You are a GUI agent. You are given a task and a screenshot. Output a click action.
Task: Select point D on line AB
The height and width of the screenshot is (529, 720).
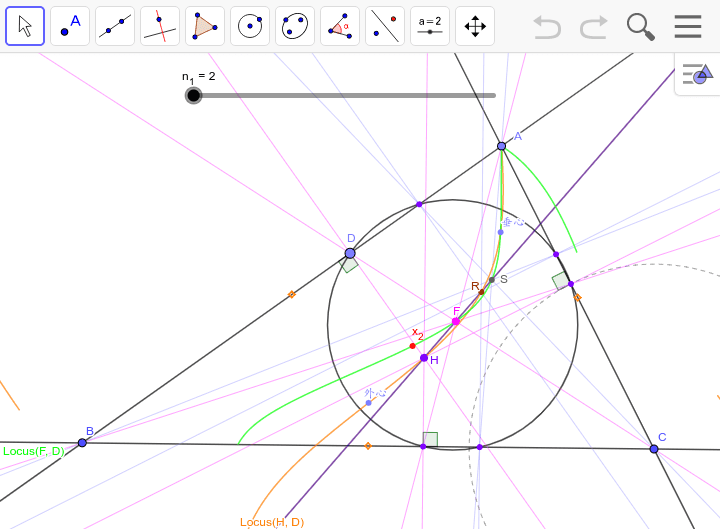350,253
